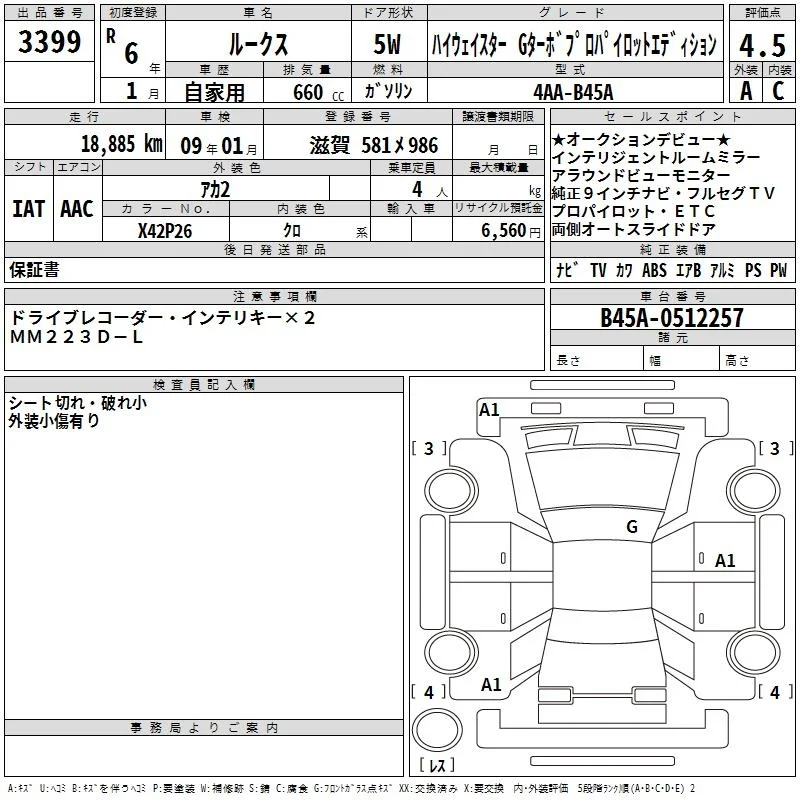Select the exterior grade A cell
Screen dimensions: 800x800
point(746,91)
